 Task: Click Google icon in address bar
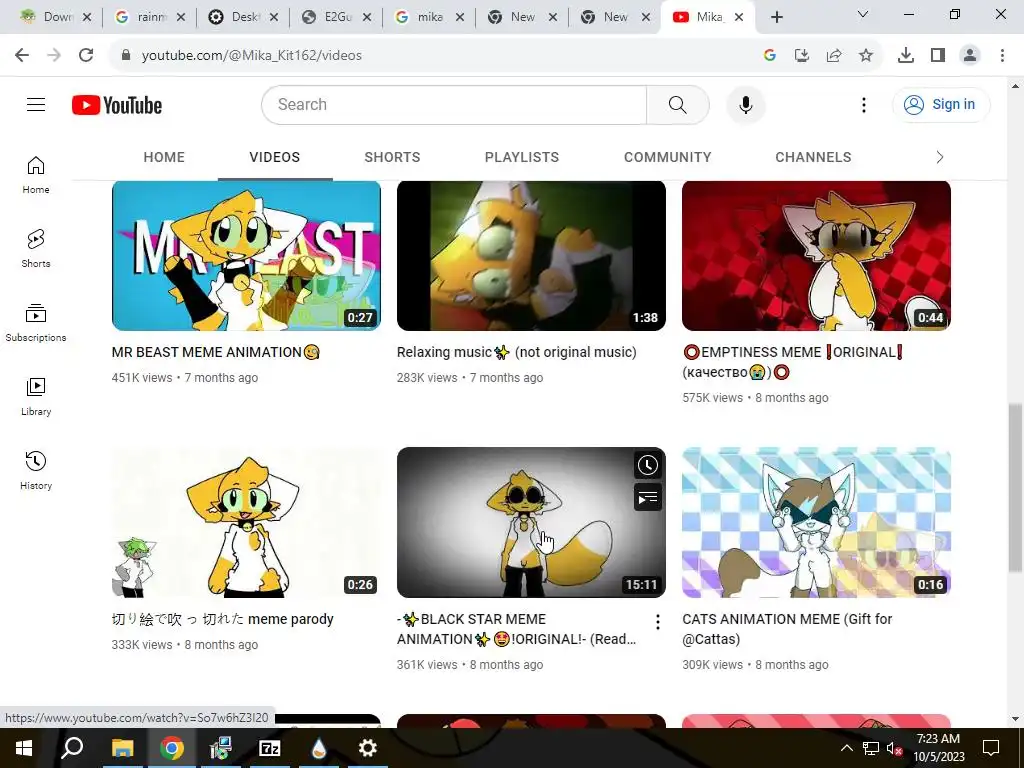point(769,56)
